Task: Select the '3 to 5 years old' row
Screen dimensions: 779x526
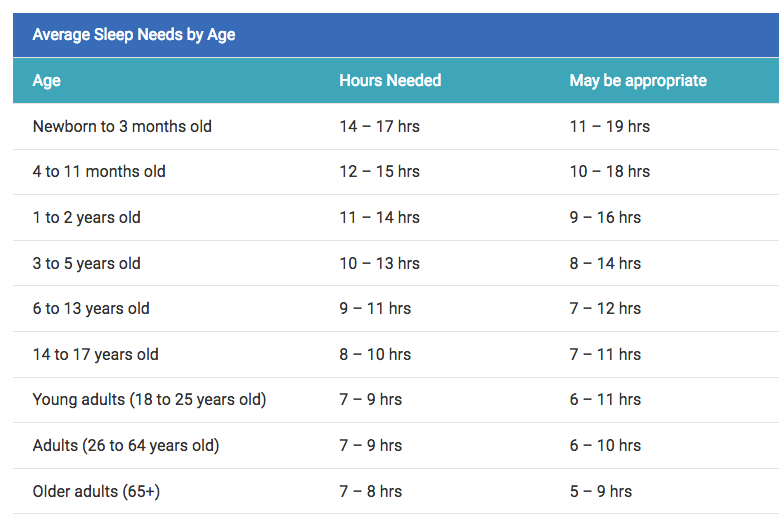Action: (x=87, y=264)
